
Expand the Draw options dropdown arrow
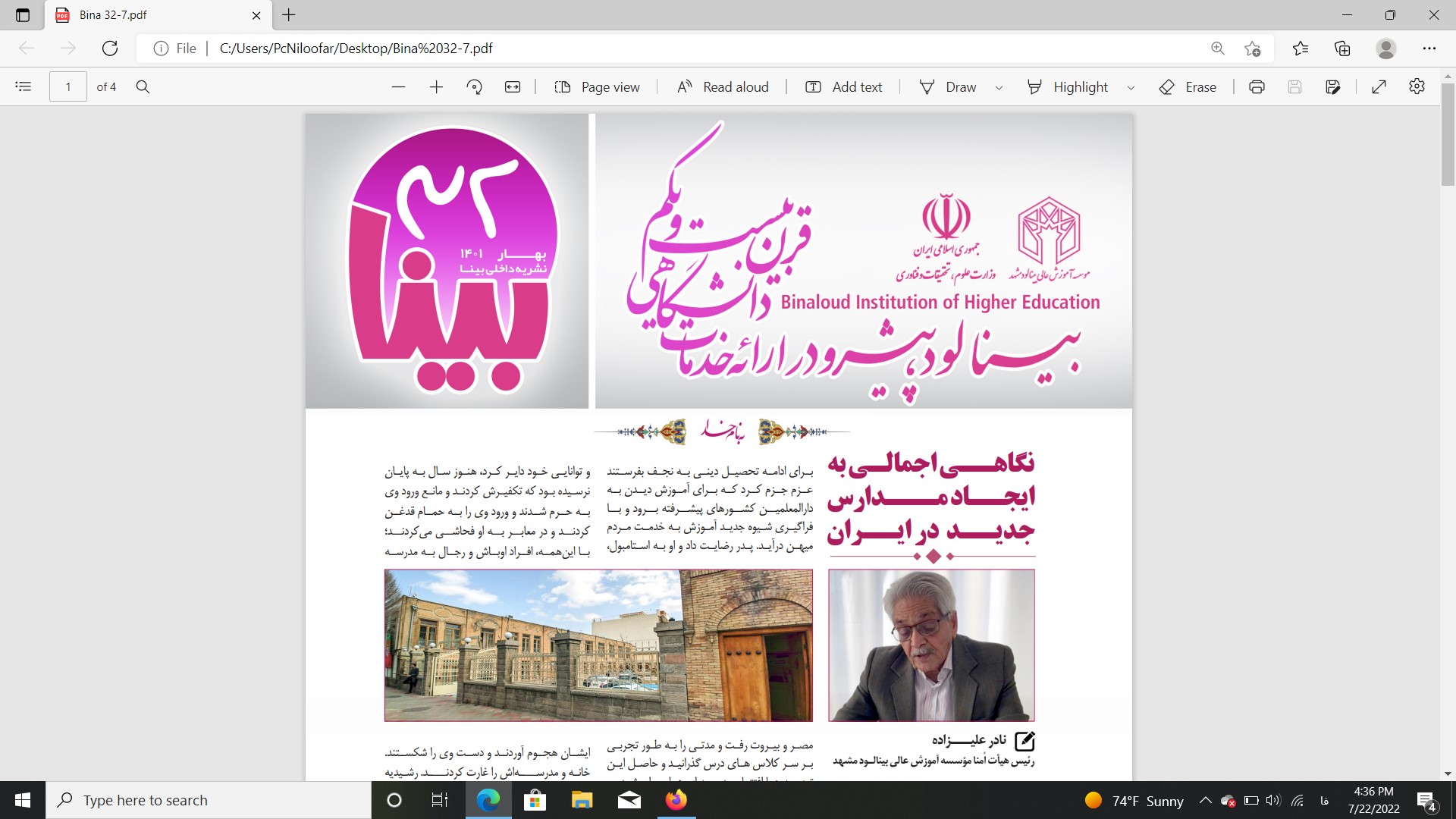pyautogui.click(x=999, y=88)
